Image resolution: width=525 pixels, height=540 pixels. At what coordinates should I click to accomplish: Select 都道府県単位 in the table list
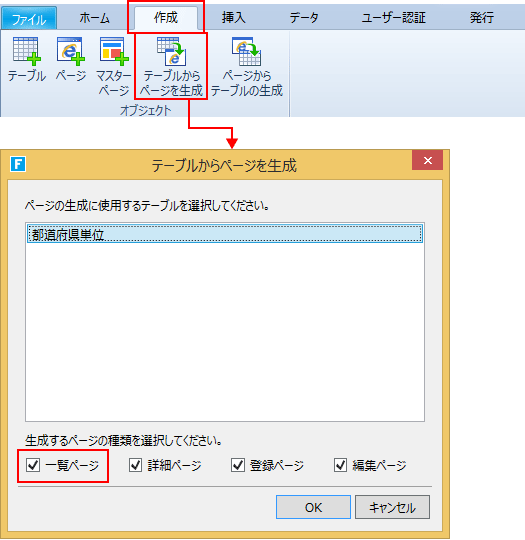(225, 234)
